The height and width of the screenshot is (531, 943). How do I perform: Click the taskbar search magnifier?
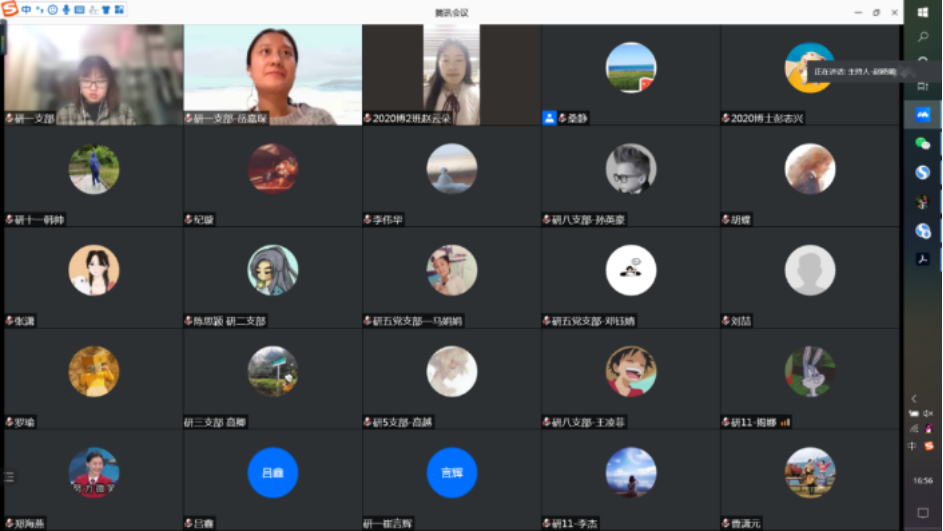[923, 37]
